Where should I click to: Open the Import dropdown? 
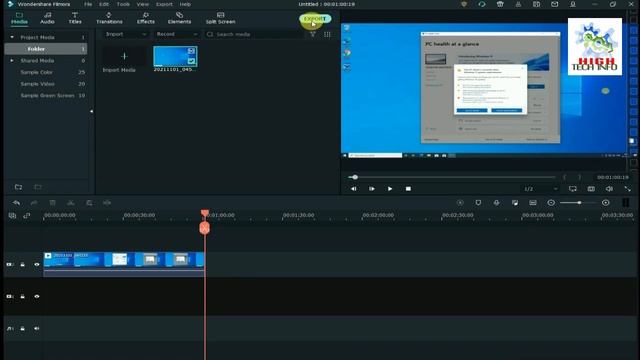coord(125,34)
